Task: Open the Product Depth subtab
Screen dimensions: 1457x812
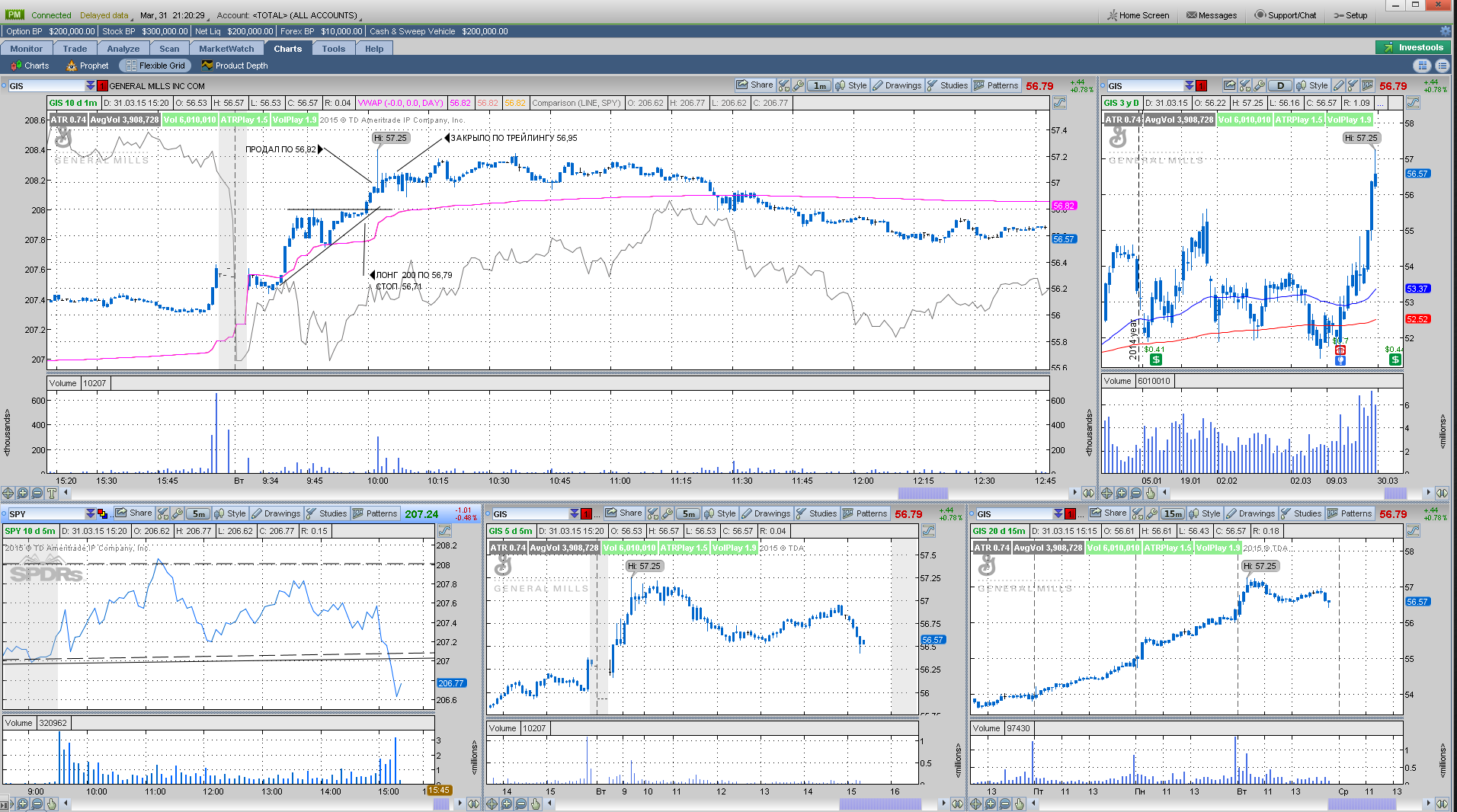Action: 234,66
